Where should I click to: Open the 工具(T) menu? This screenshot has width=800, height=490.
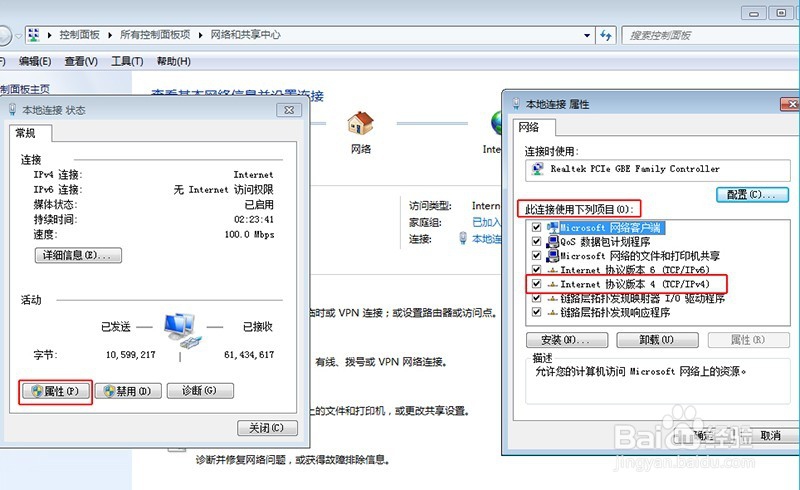pyautogui.click(x=127, y=61)
